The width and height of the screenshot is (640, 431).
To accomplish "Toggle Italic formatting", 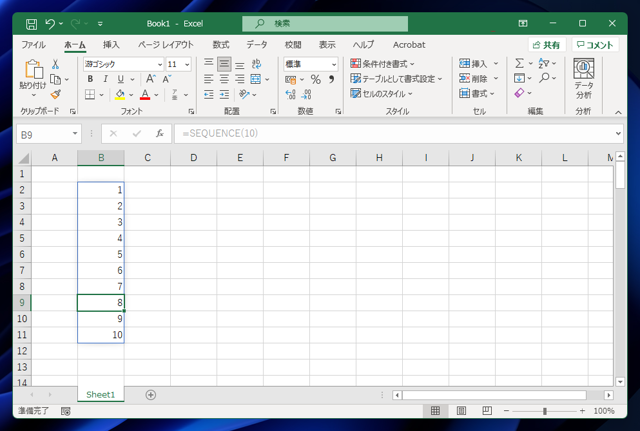I will click(x=105, y=79).
